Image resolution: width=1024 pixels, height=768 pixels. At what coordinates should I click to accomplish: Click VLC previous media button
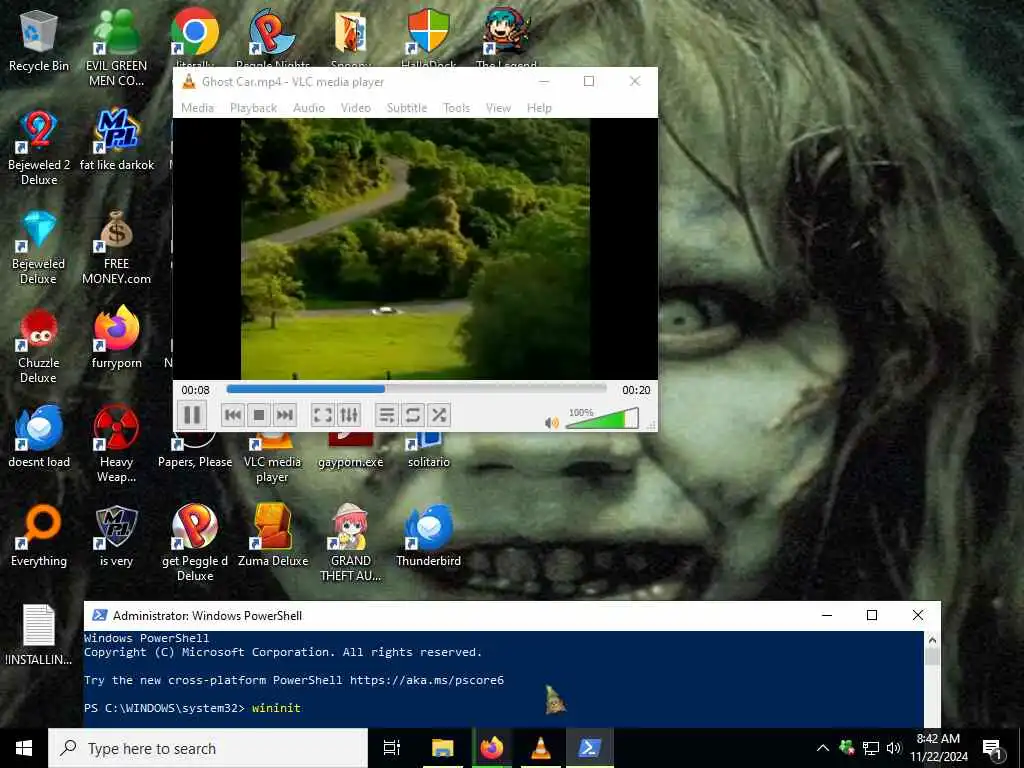[233, 415]
